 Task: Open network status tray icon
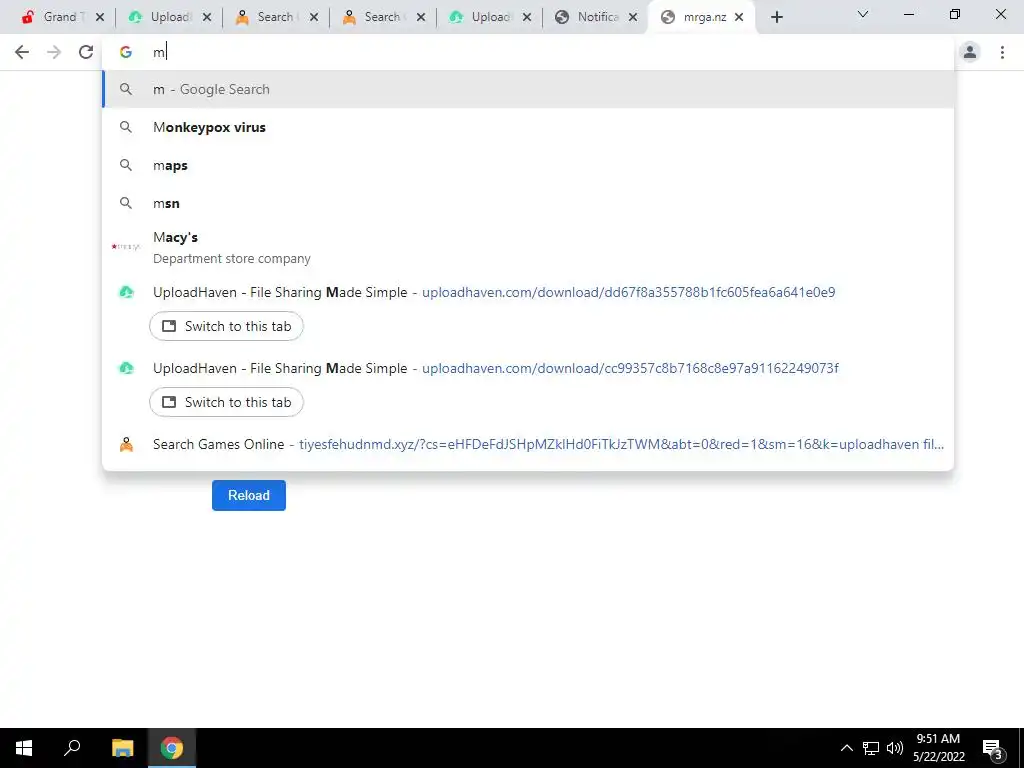[871, 748]
